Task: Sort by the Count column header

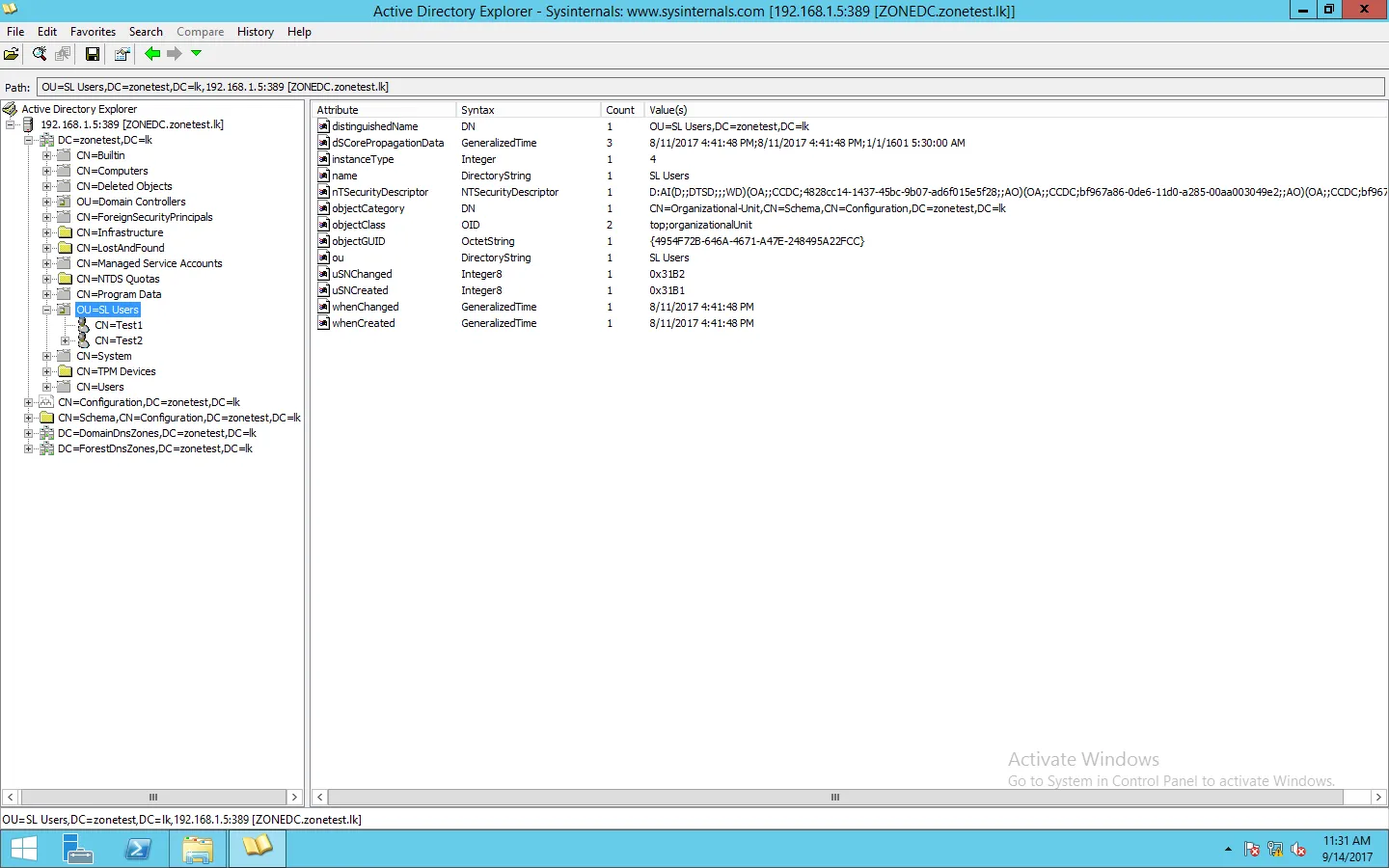Action: point(622,110)
